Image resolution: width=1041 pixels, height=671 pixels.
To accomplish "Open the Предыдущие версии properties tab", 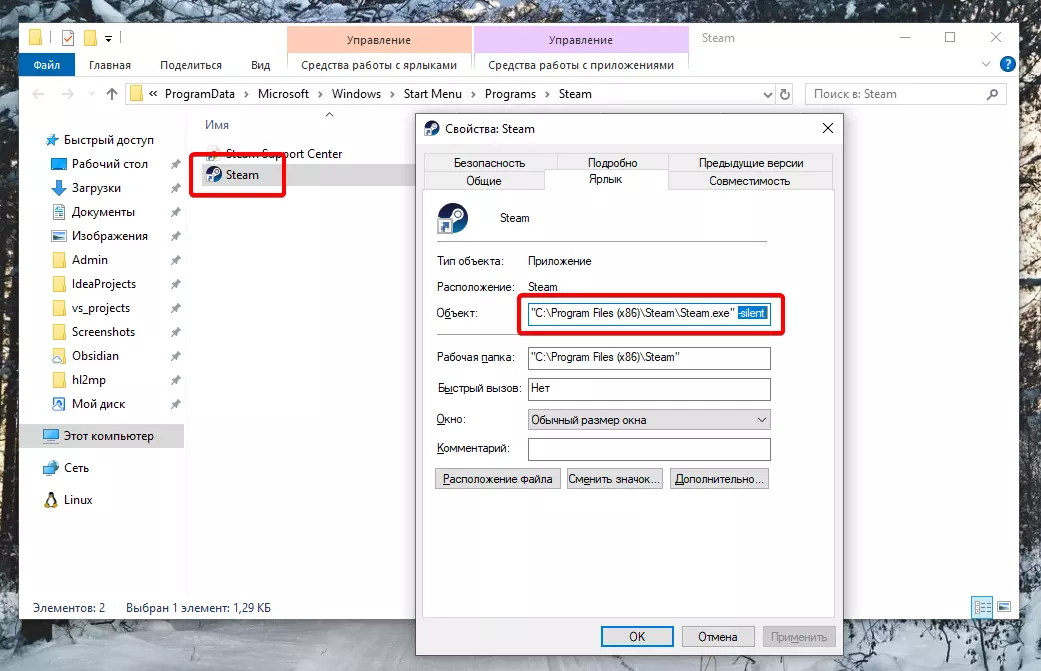I will coord(751,163).
